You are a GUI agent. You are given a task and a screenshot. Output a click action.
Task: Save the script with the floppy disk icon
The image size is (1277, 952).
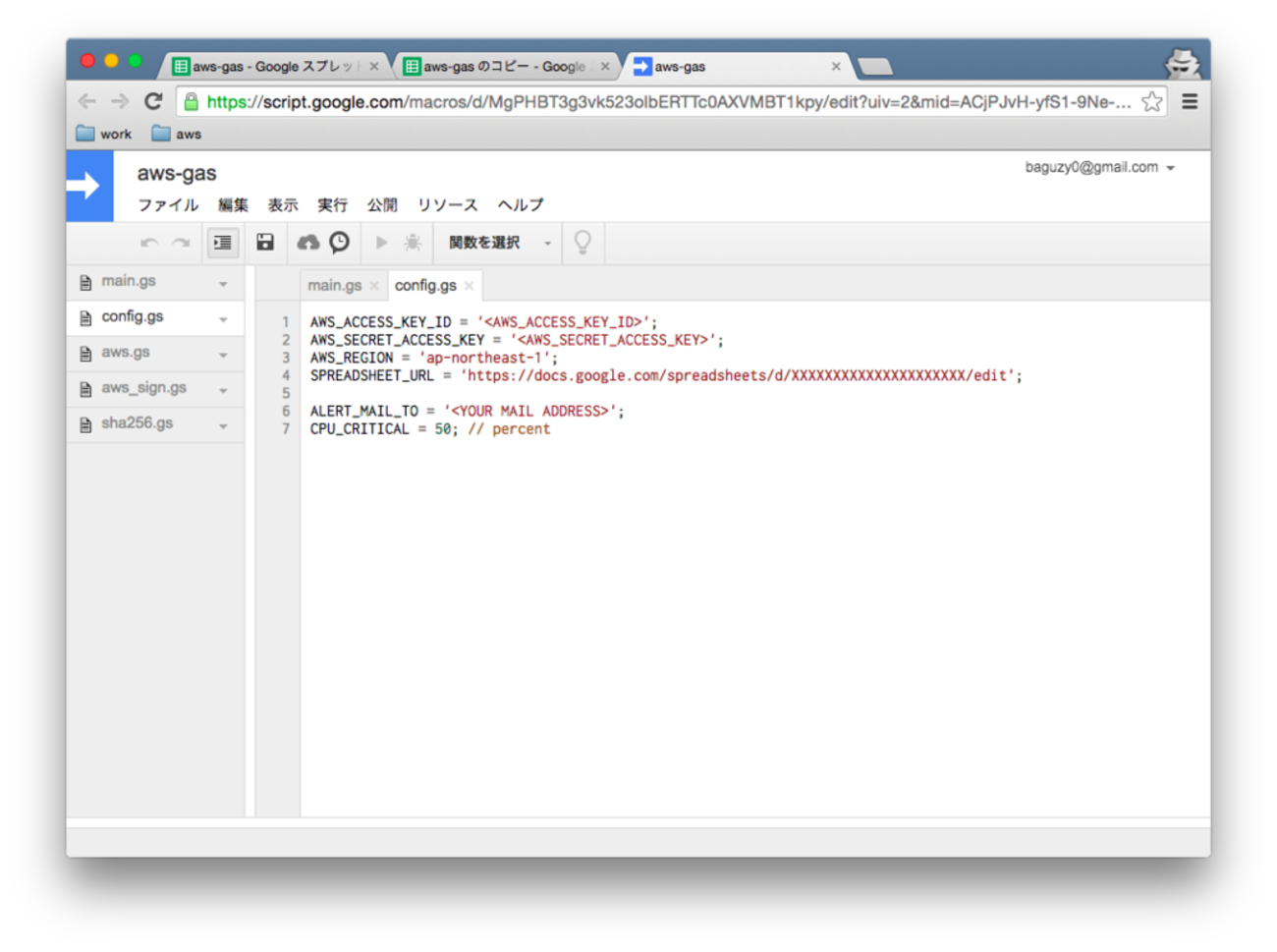tap(265, 243)
